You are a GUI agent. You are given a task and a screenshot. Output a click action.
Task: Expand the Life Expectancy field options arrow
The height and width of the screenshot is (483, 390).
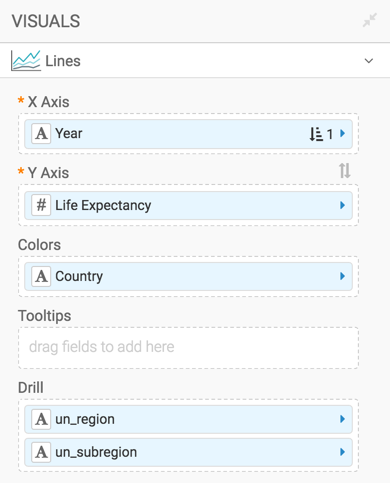tap(342, 205)
